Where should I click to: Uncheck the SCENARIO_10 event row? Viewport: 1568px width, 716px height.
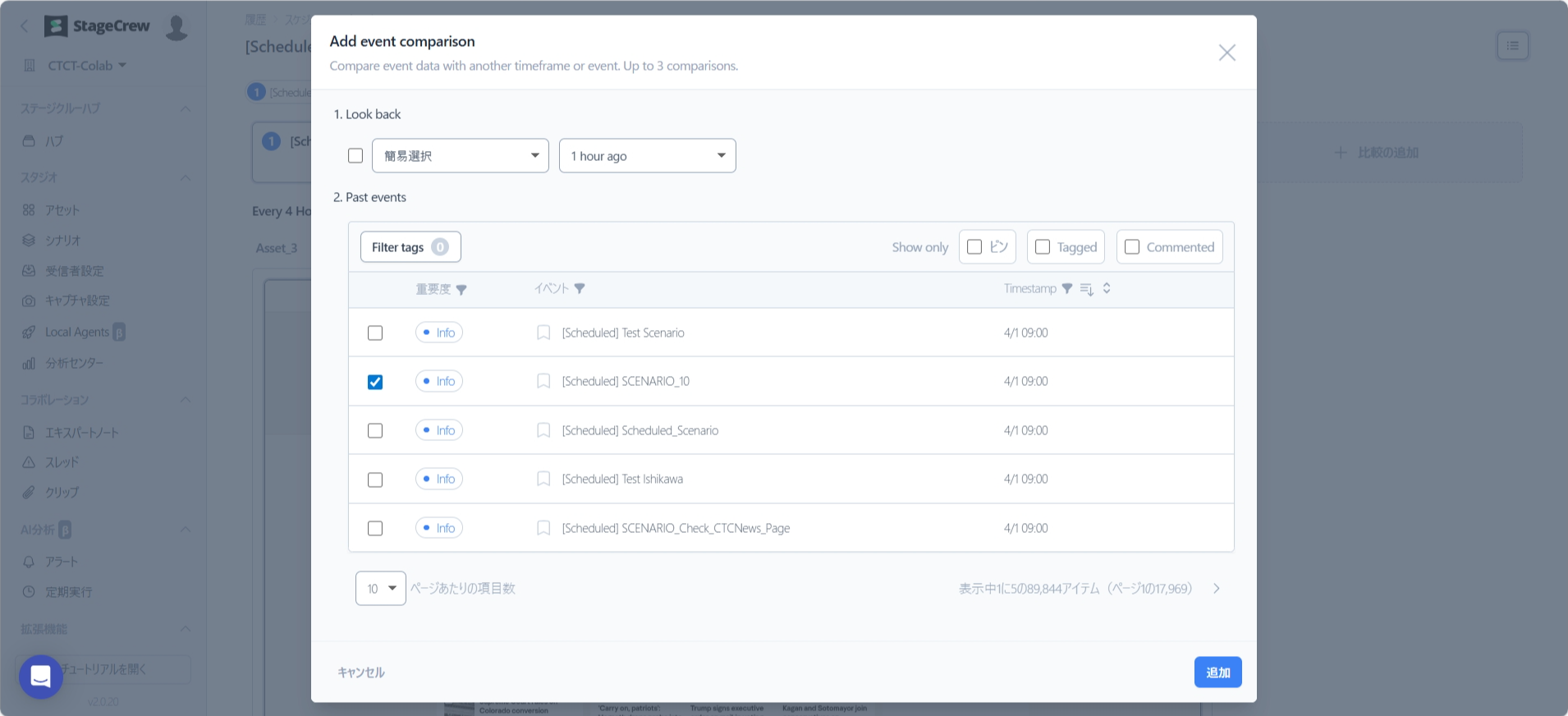click(375, 382)
